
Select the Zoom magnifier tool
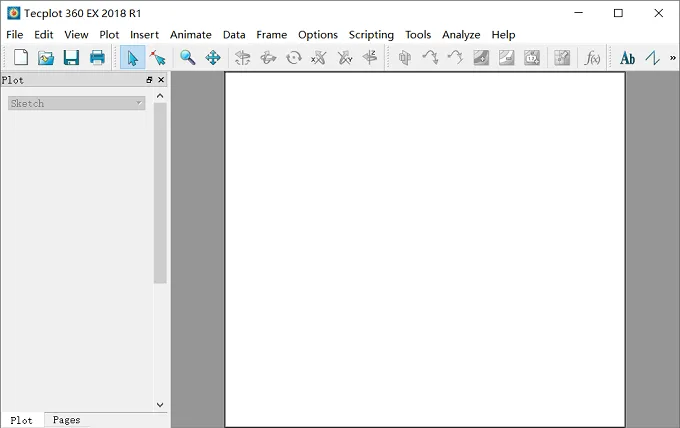pyautogui.click(x=187, y=57)
